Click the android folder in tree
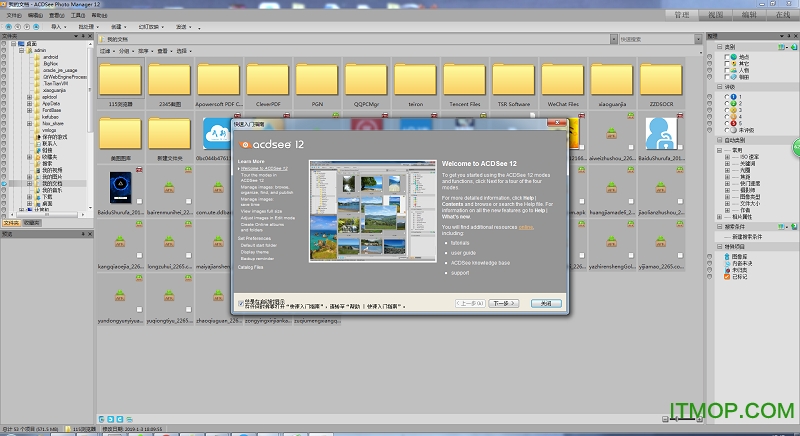Image resolution: width=800 pixels, height=436 pixels. click(x=50, y=57)
